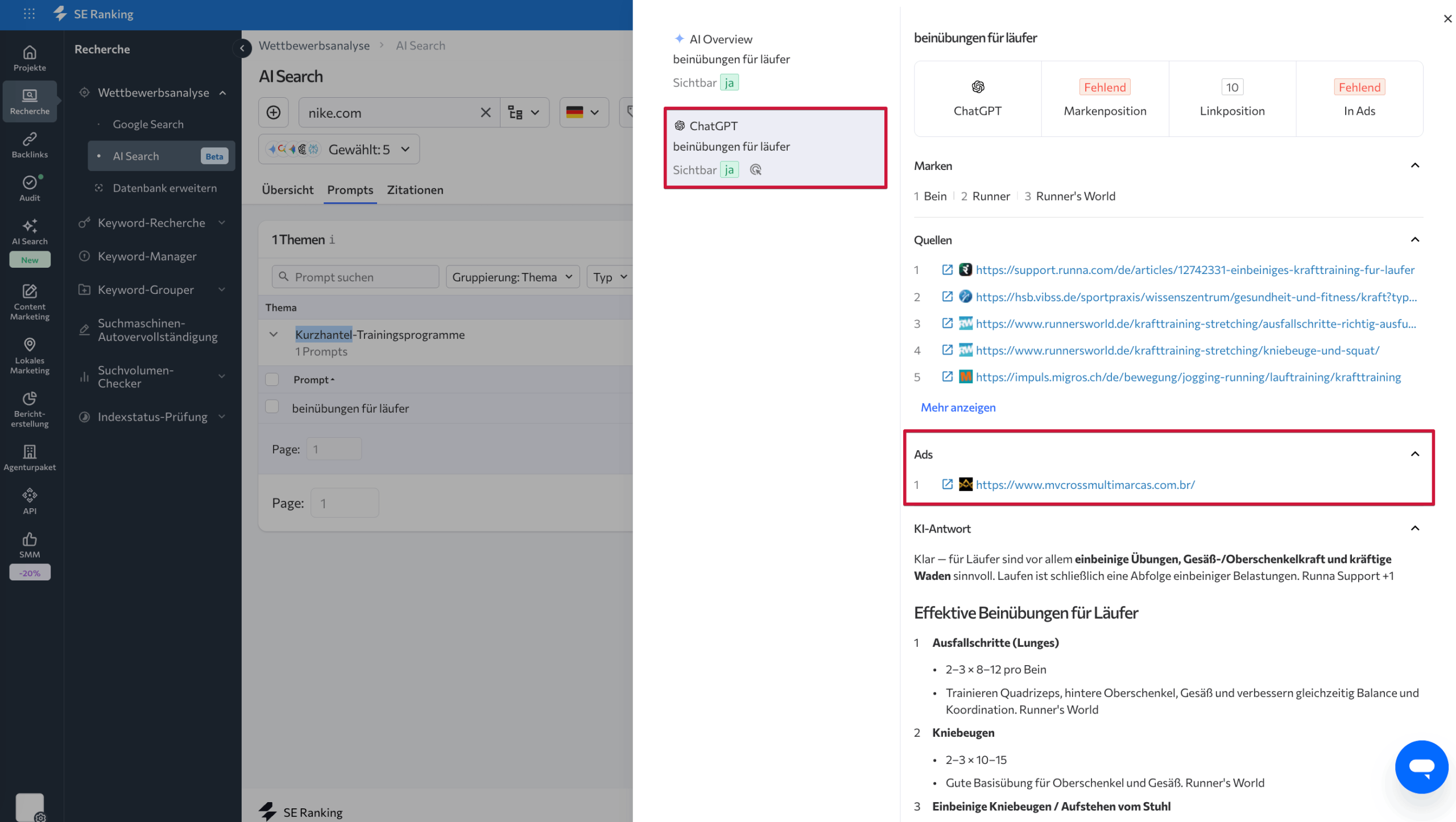Open Recherche in the sidebar
This screenshot has width=1456, height=822.
pos(30,102)
